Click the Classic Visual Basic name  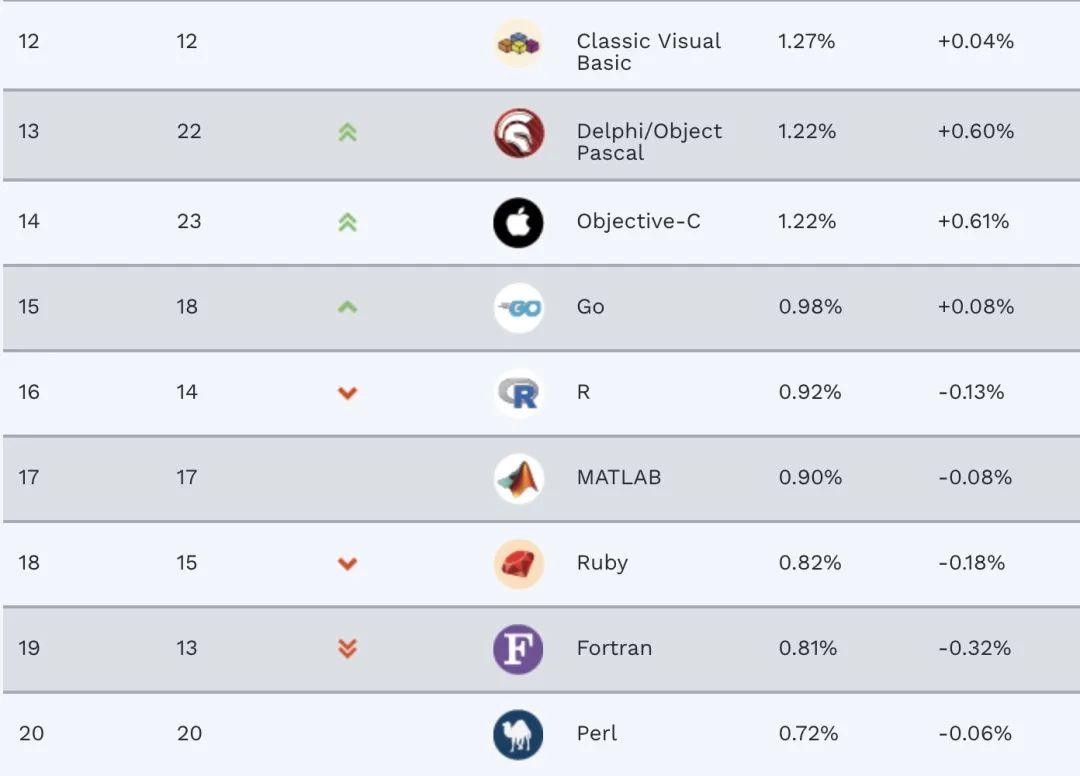(648, 52)
